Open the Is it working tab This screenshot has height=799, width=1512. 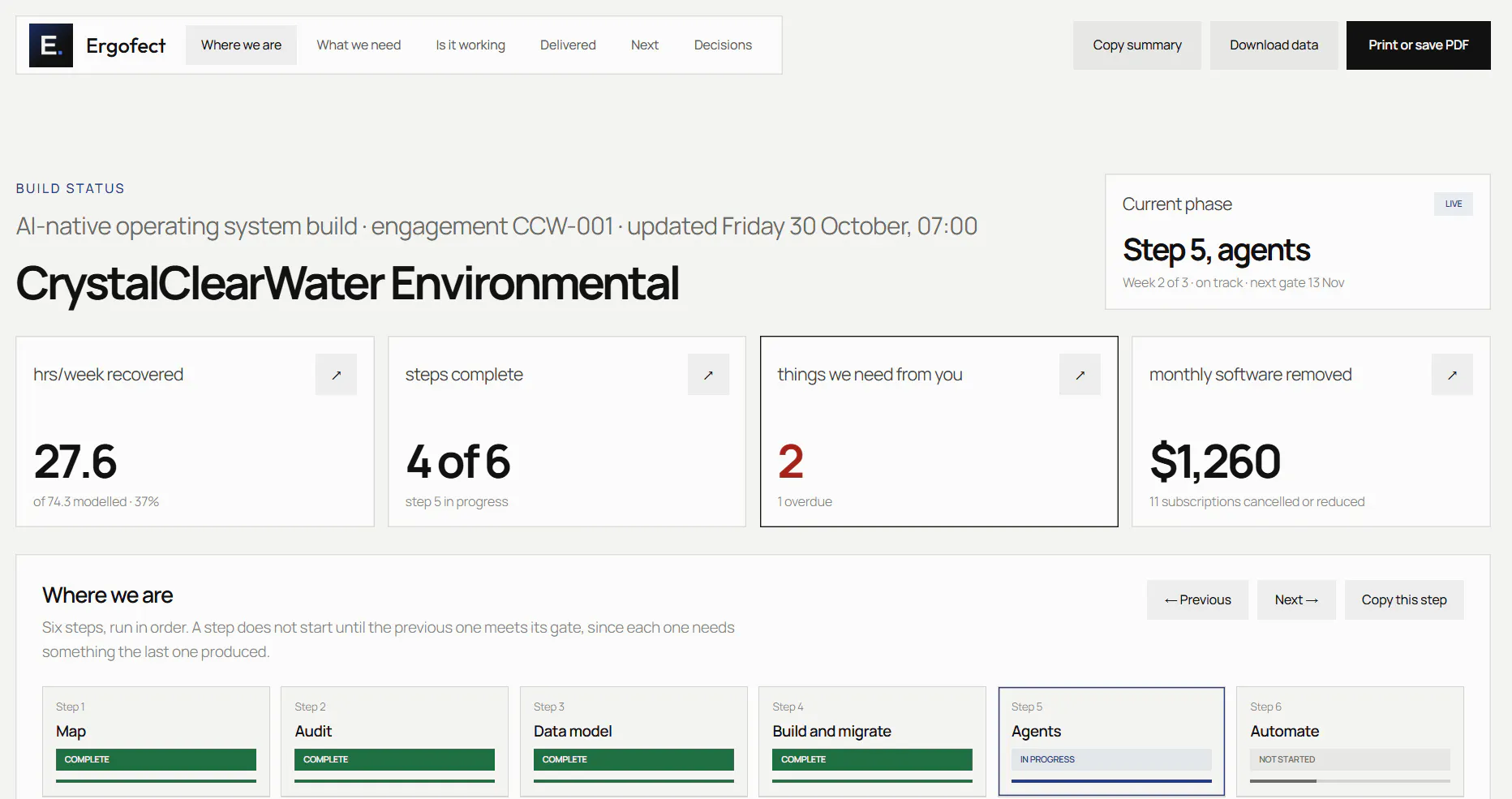470,45
